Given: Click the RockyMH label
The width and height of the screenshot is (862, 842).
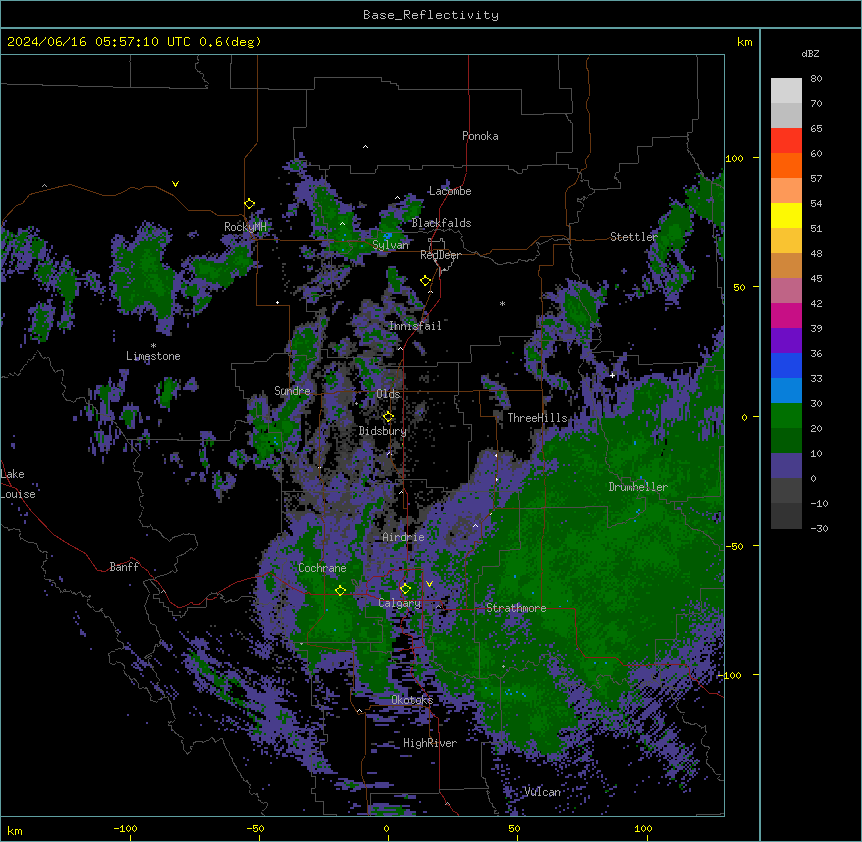Looking at the screenshot, I should [x=245, y=226].
